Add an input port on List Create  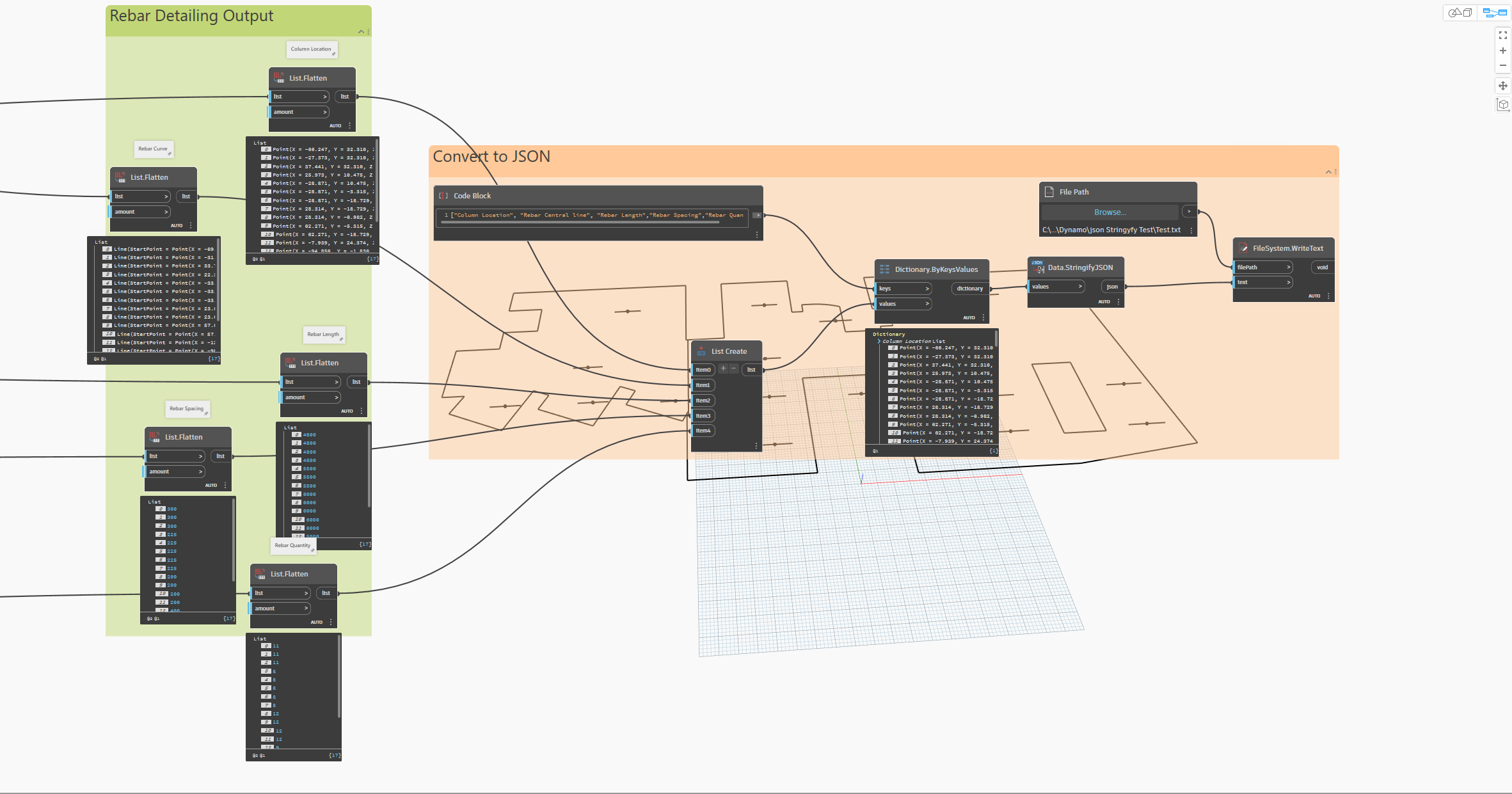tap(723, 369)
